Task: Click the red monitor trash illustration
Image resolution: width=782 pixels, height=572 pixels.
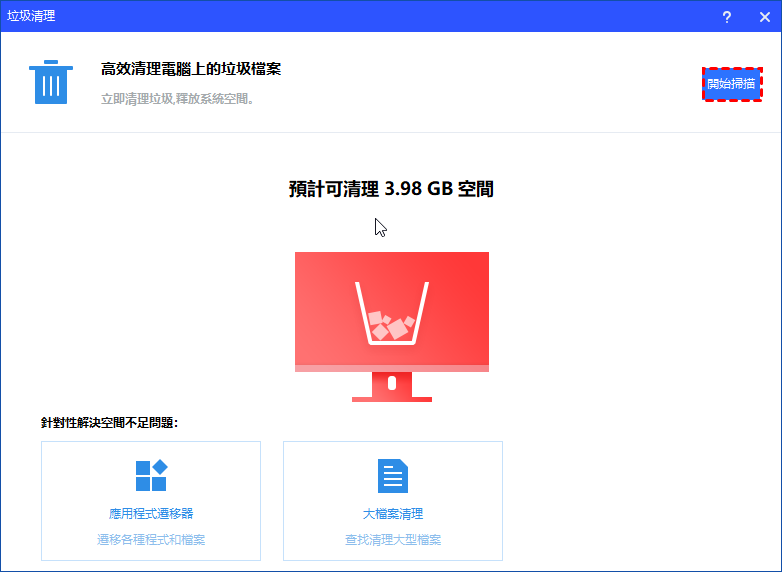Action: (391, 327)
